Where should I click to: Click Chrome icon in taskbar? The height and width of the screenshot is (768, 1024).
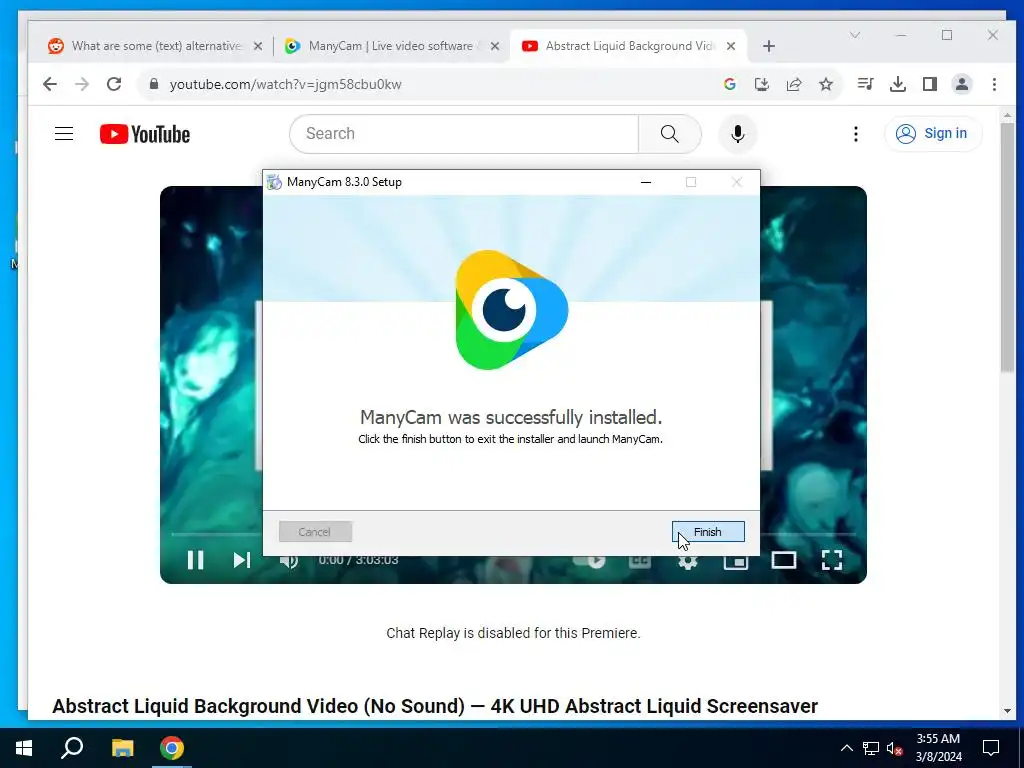[172, 748]
